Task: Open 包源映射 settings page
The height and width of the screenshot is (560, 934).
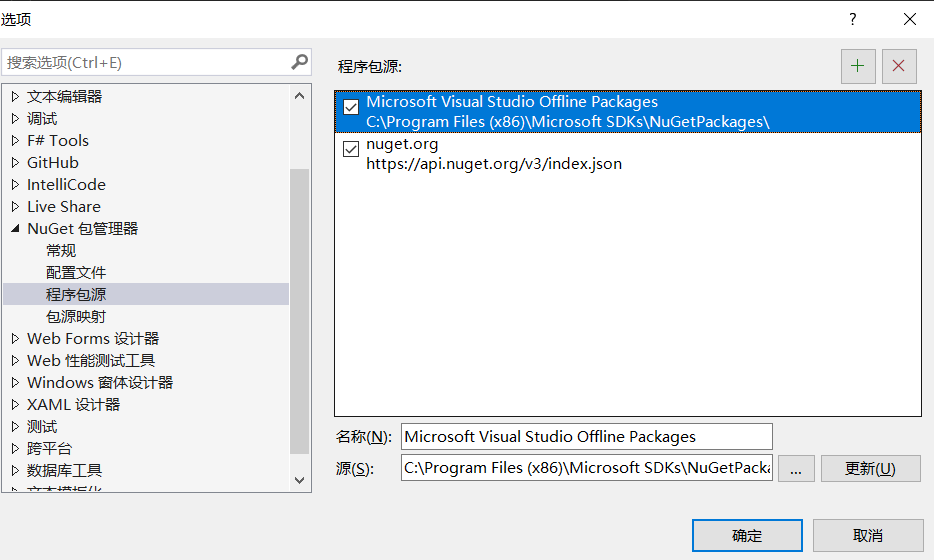Action: (x=76, y=317)
